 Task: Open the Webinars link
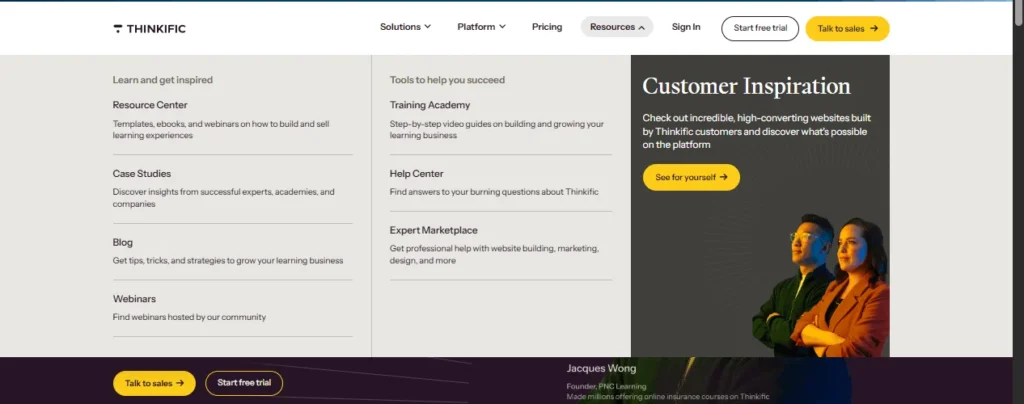134,299
